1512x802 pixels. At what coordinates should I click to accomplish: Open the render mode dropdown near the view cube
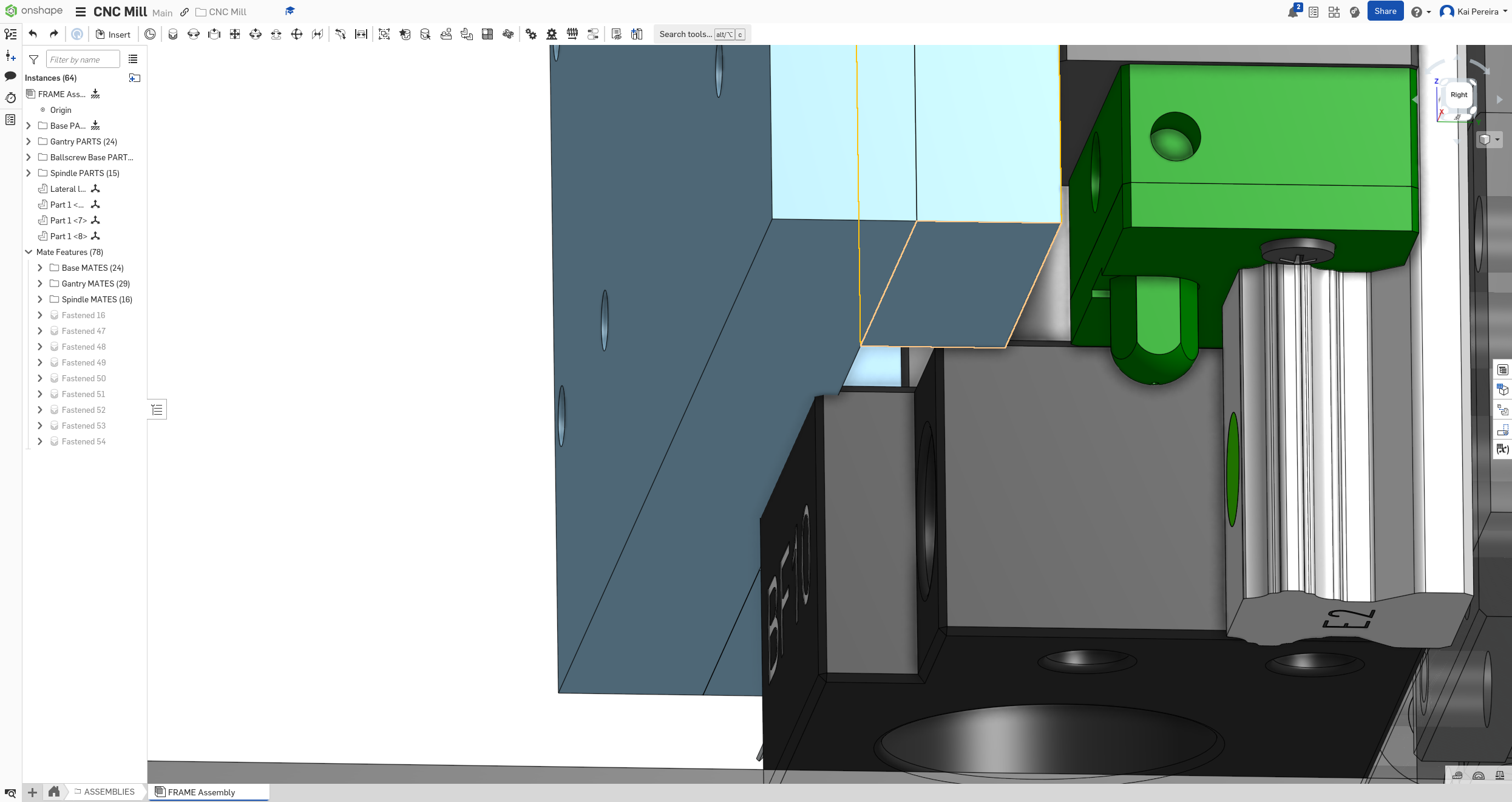1497,139
